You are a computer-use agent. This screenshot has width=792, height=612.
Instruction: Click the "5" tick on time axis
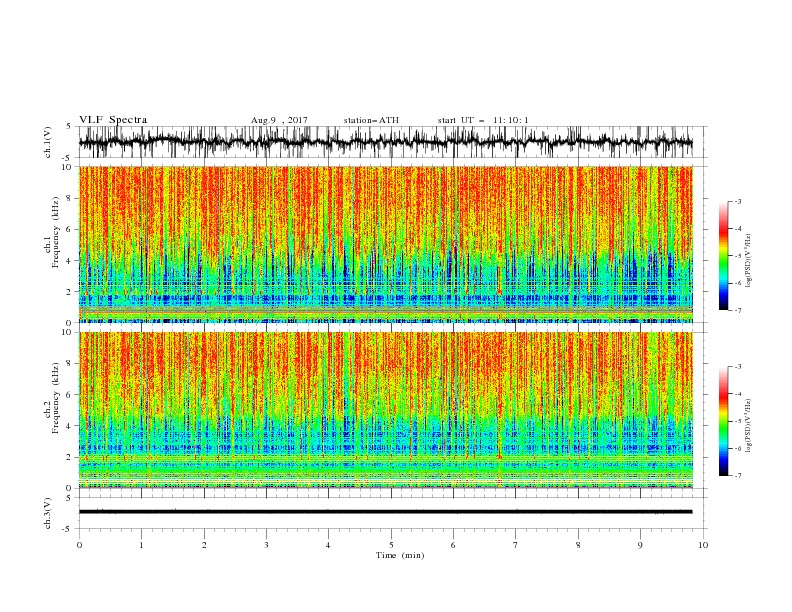coord(391,545)
